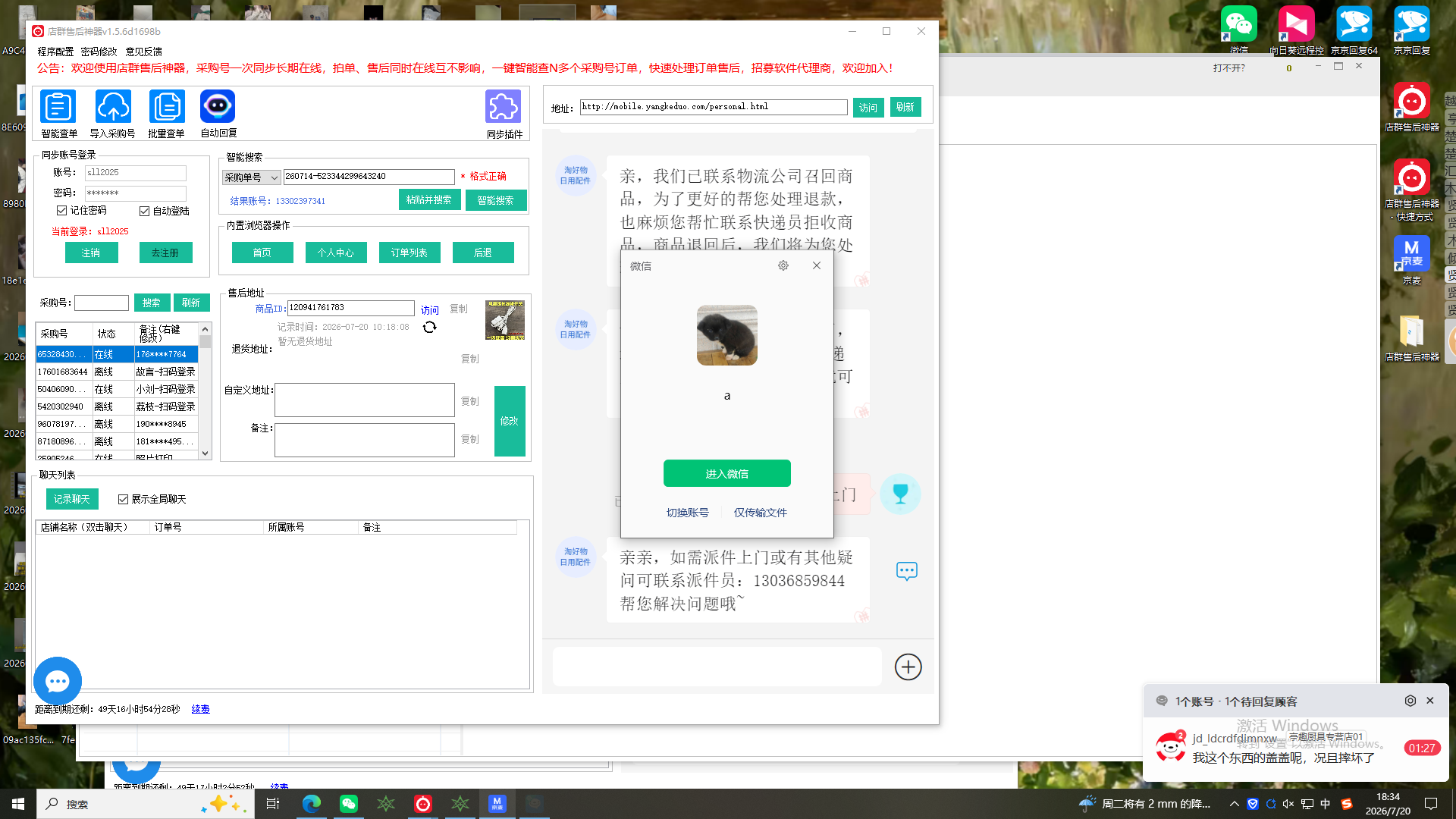Click the 注销 button
The width and height of the screenshot is (1456, 819).
[91, 253]
